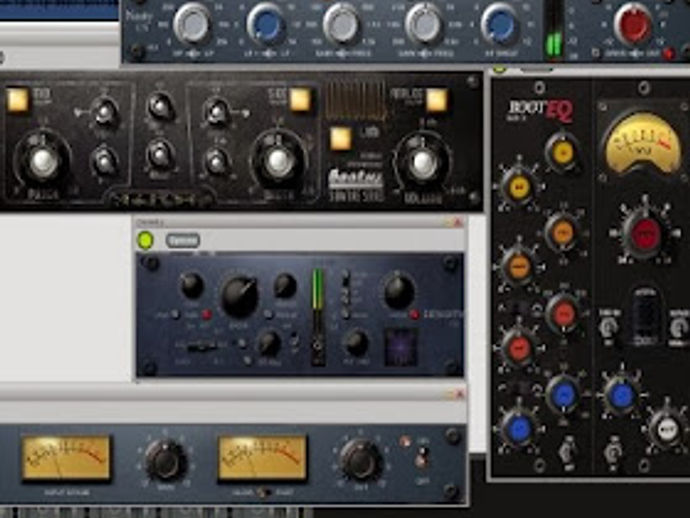
Task: Click the large silver knob beside MID button
Action: [43, 162]
